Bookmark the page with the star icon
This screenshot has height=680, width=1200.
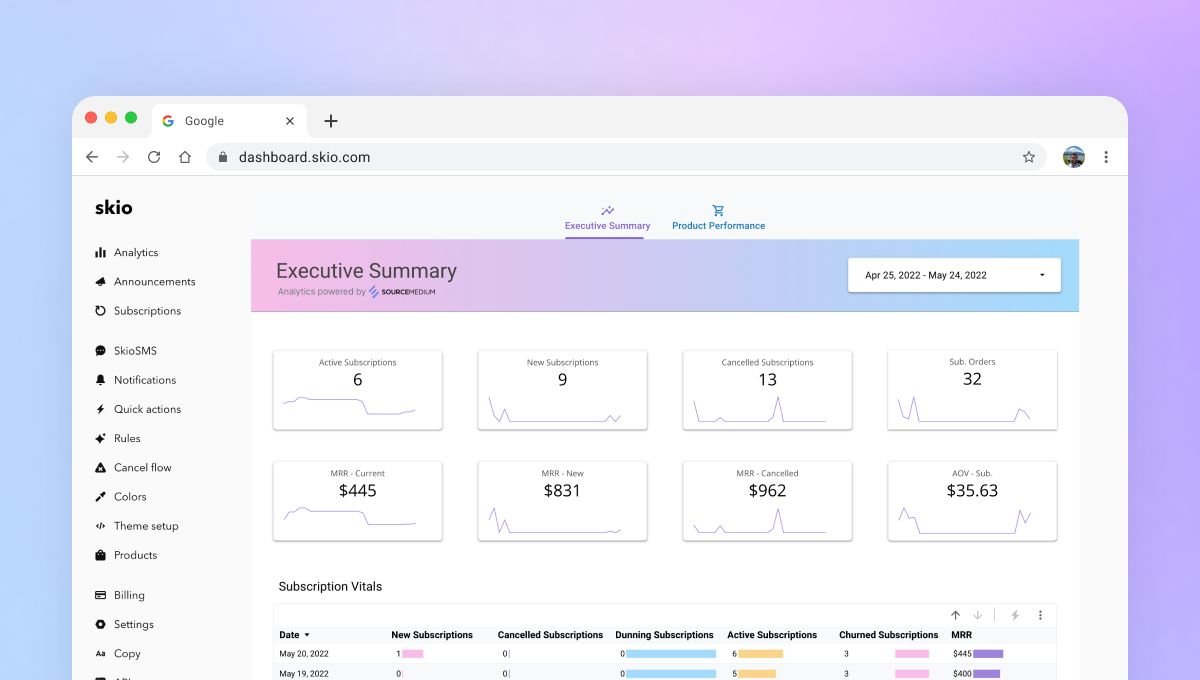tap(1028, 157)
